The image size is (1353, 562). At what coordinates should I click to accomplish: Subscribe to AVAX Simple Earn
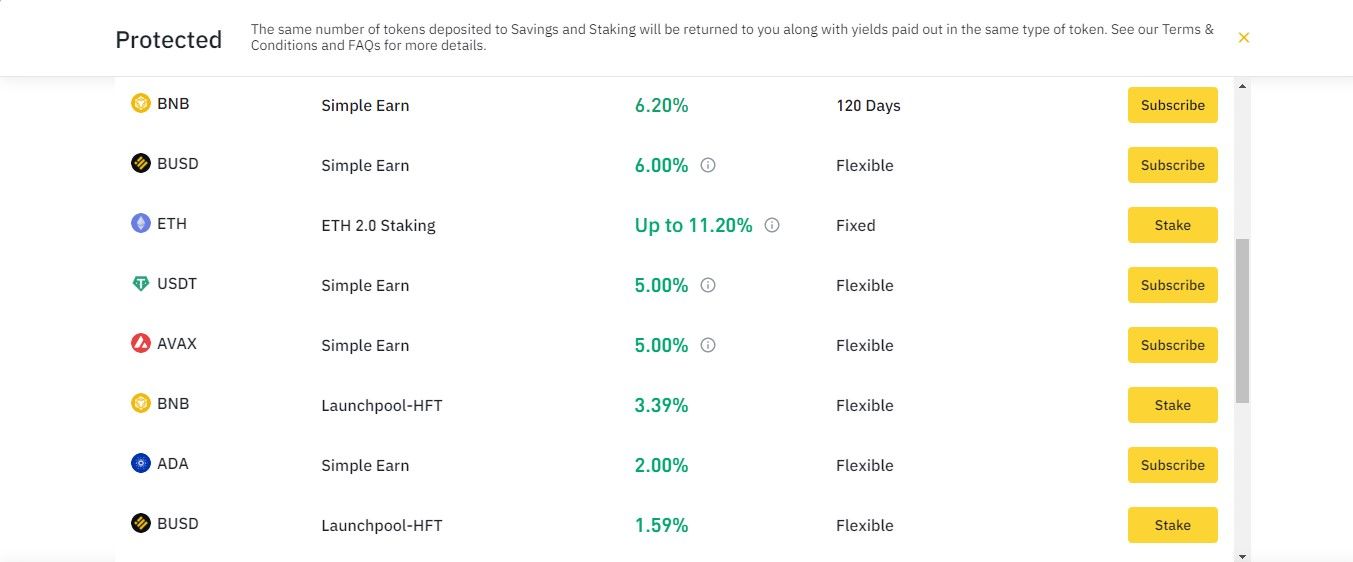click(x=1172, y=345)
